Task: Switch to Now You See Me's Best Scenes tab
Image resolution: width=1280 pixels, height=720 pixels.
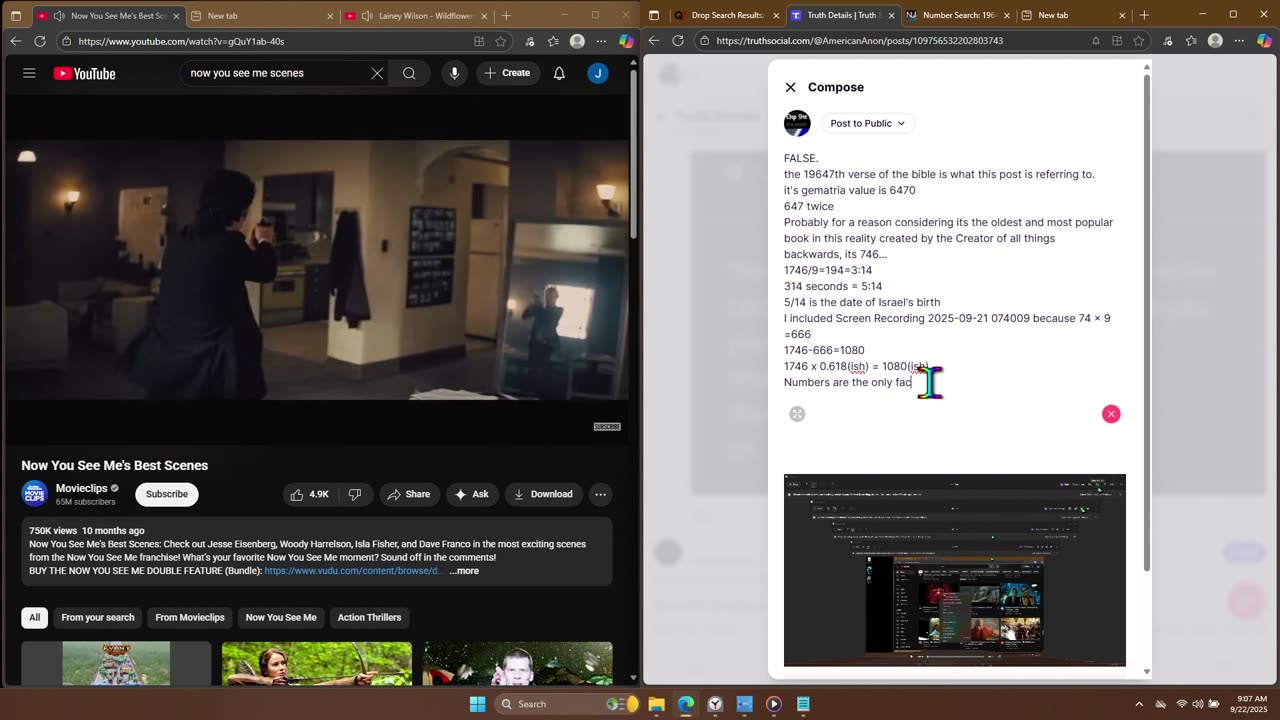Action: click(108, 15)
